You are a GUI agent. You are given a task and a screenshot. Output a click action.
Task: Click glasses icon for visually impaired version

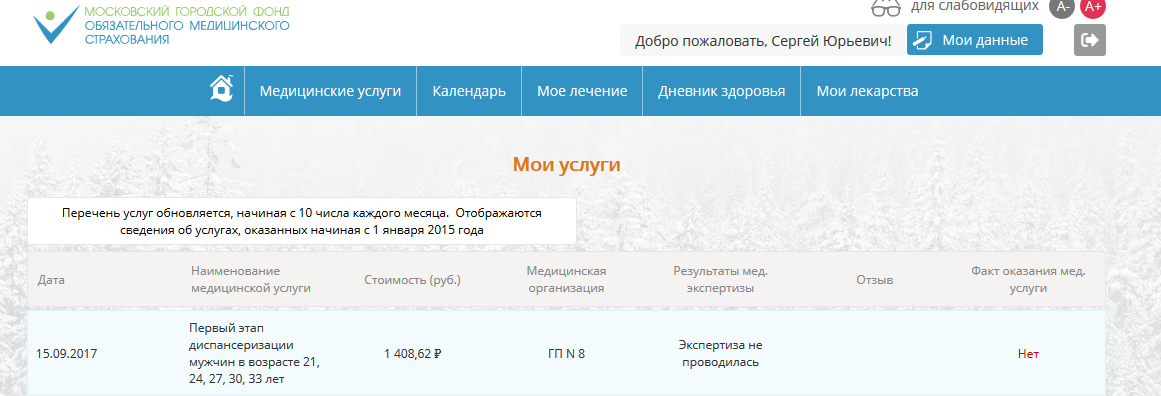(886, 7)
